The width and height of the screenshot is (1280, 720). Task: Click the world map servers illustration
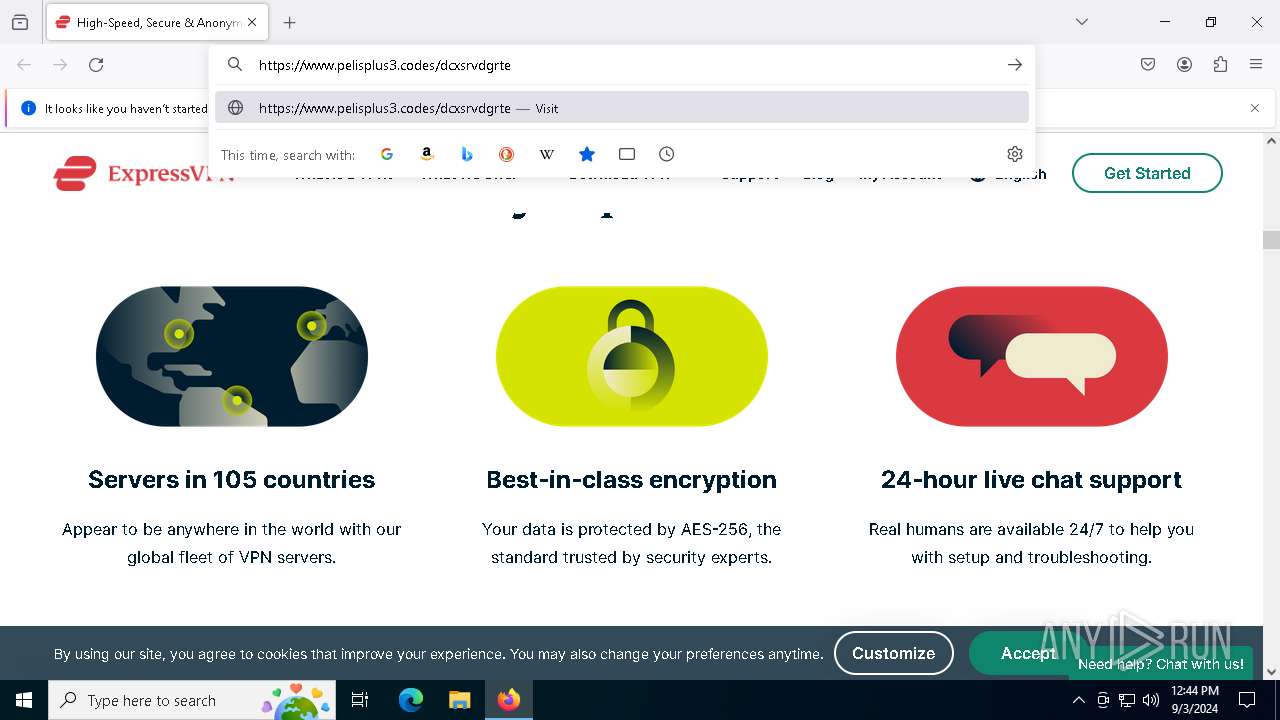pos(232,356)
